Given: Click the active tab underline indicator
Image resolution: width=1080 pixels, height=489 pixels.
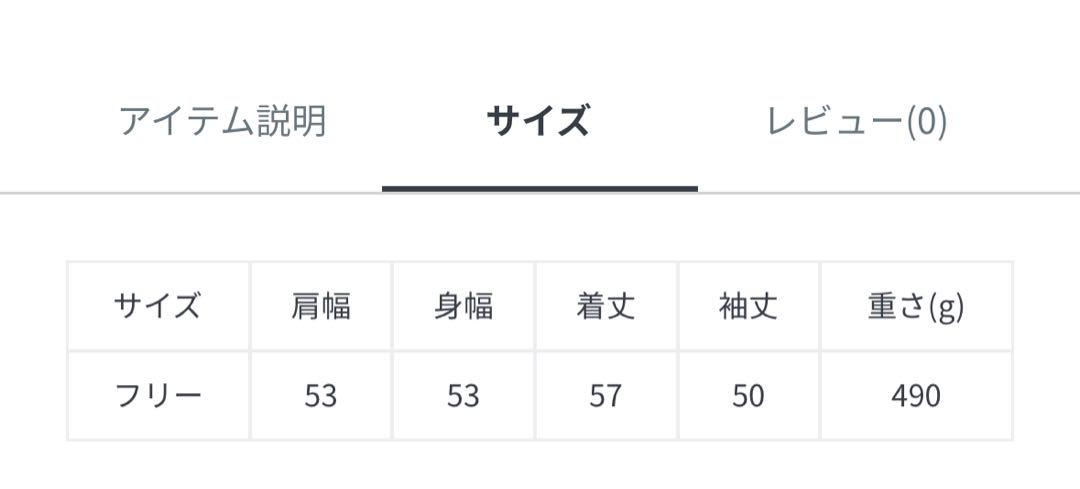Looking at the screenshot, I should click(x=540, y=189).
